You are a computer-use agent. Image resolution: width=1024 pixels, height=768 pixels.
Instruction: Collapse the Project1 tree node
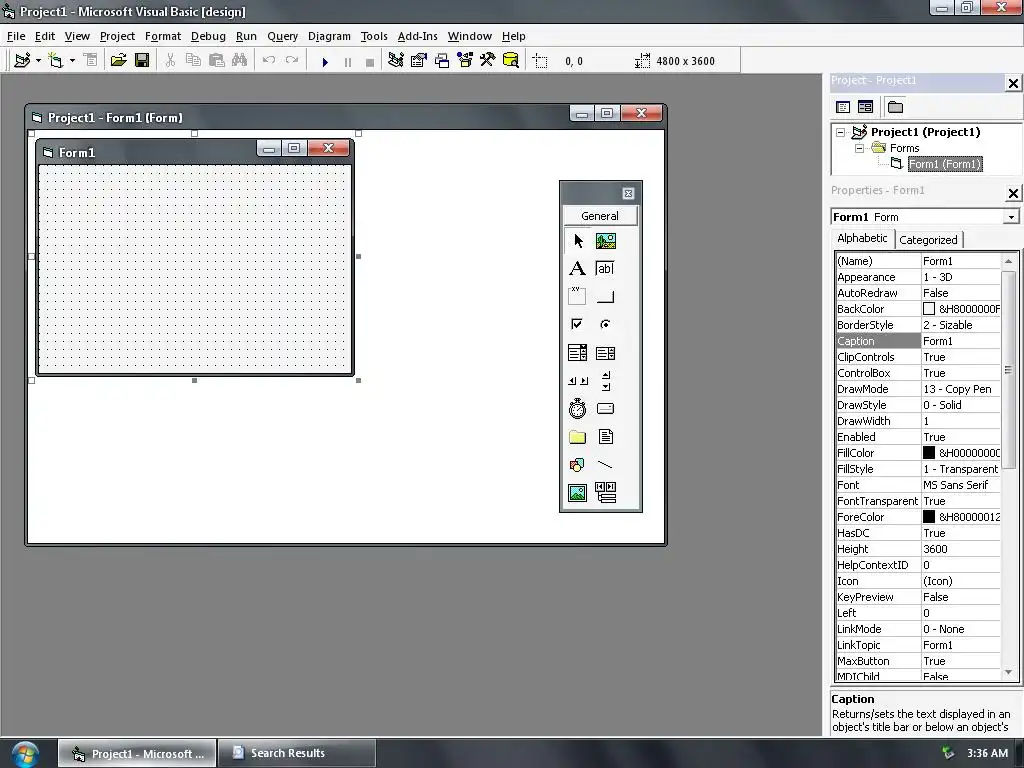840,132
